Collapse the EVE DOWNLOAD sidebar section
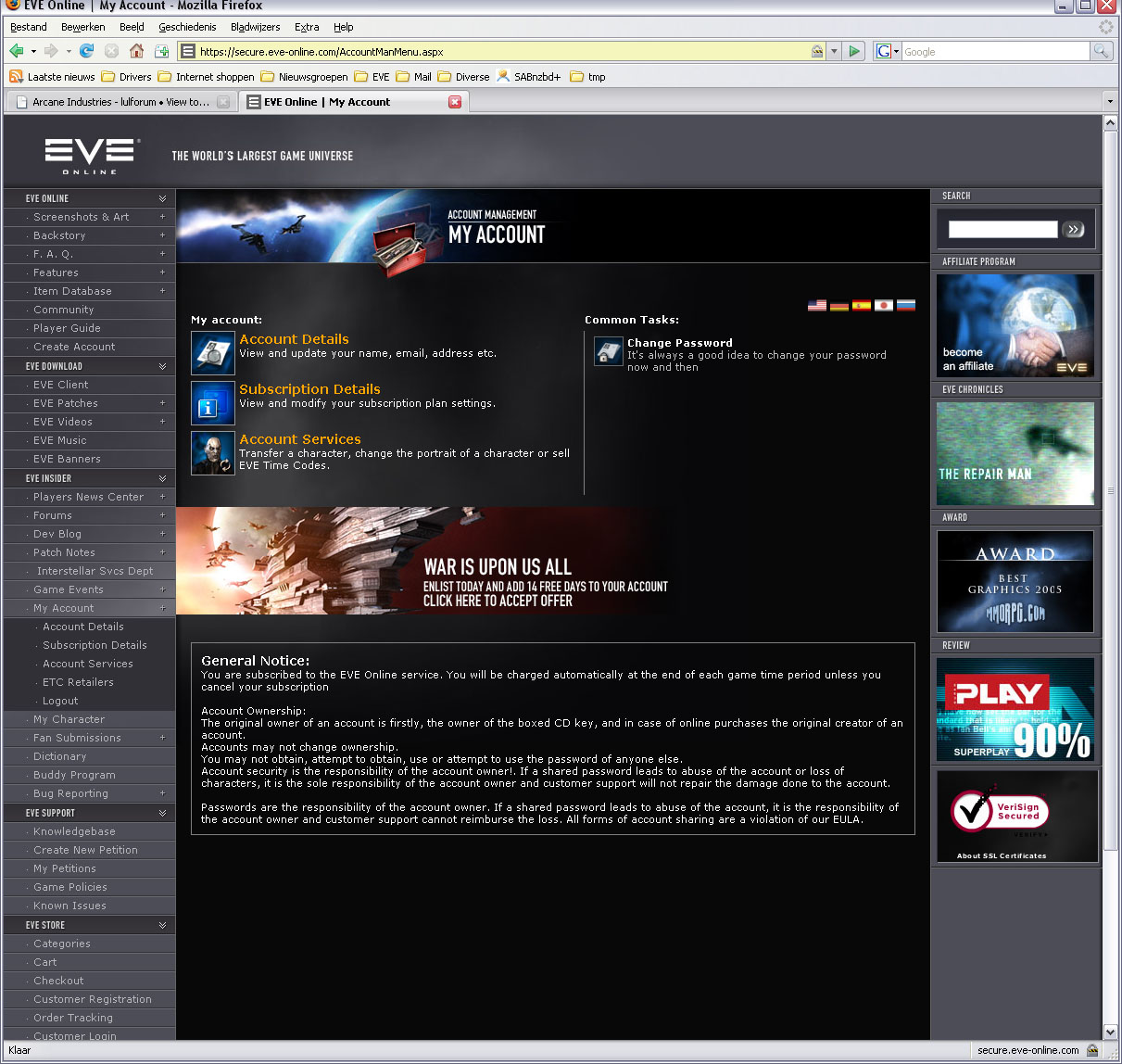1122x1064 pixels. tap(162, 366)
